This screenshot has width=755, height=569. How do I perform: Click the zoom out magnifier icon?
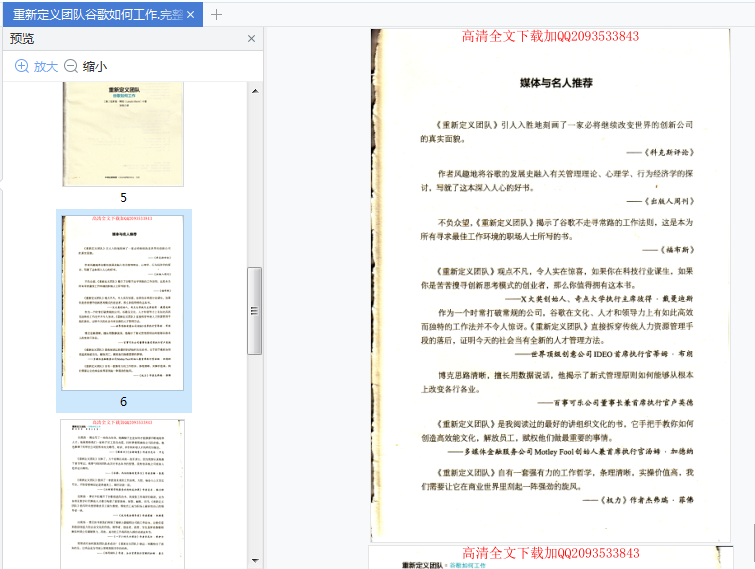coord(71,66)
